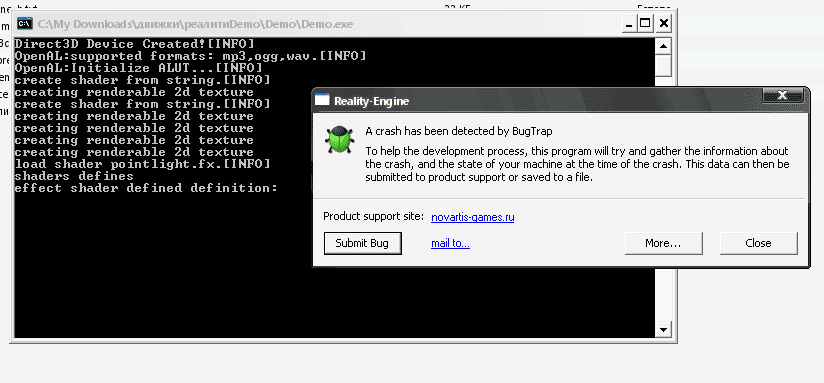824x383 pixels.
Task: Close the Reality-Engine dialog with X
Action: click(x=782, y=95)
